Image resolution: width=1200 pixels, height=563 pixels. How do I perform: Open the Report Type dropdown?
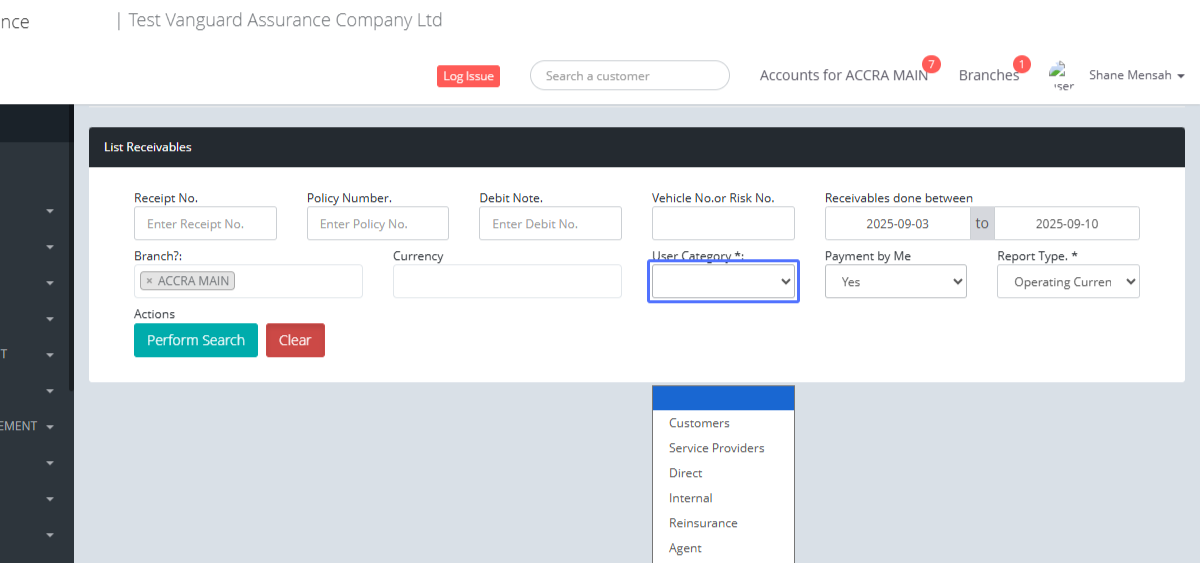click(1067, 282)
